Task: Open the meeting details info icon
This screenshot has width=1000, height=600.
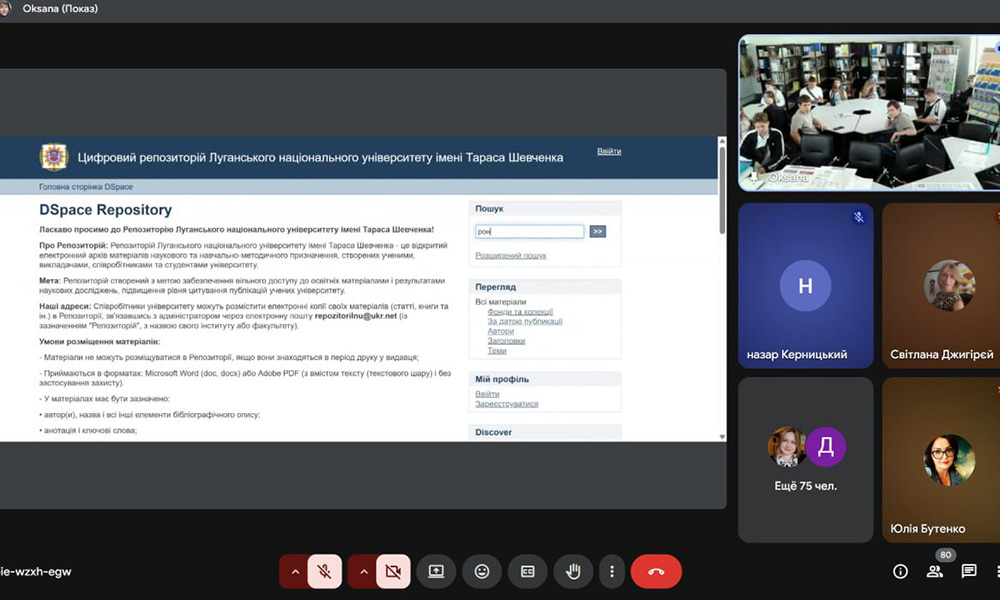Action: tap(900, 571)
